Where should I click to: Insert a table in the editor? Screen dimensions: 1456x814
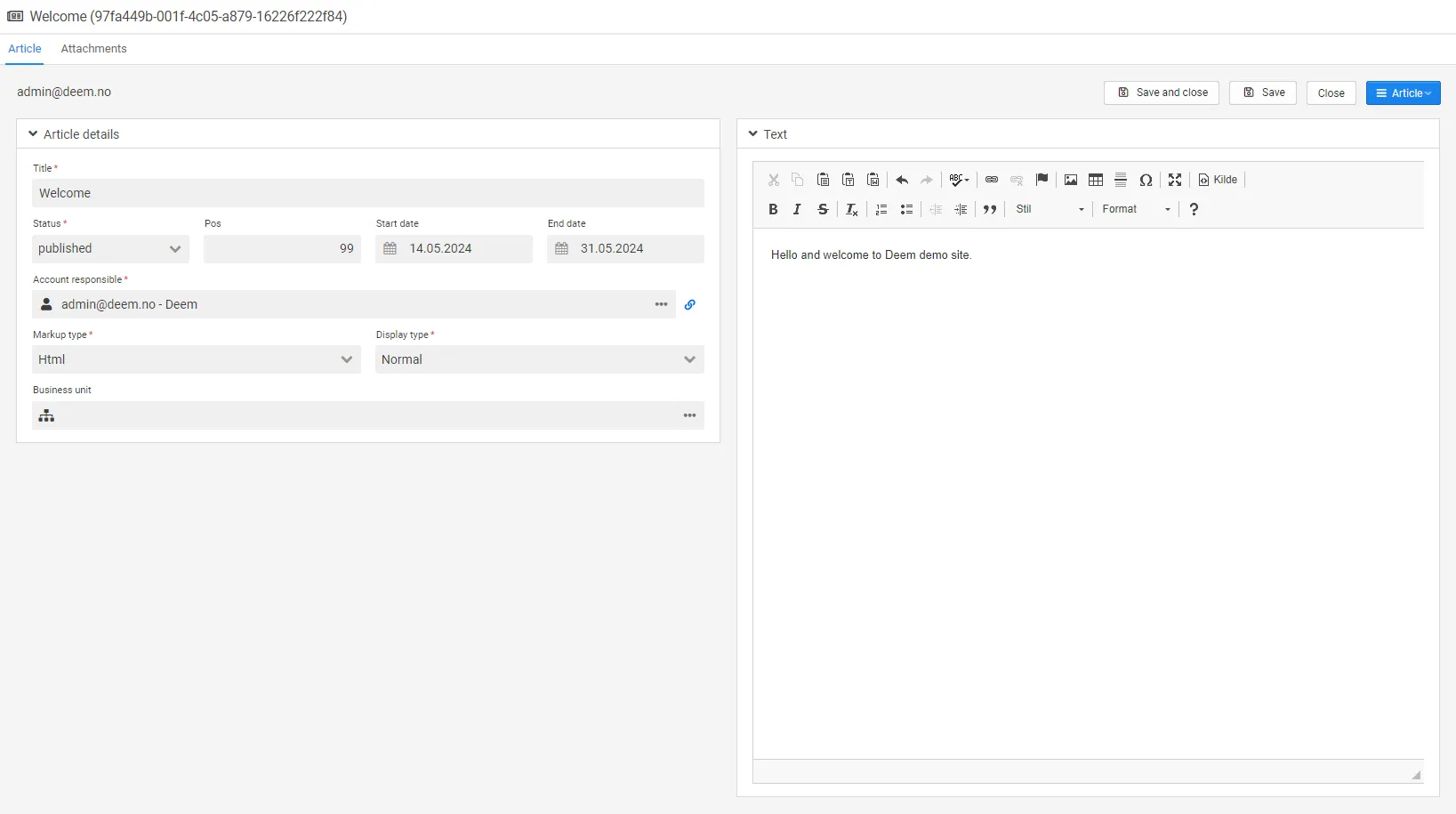(x=1096, y=180)
